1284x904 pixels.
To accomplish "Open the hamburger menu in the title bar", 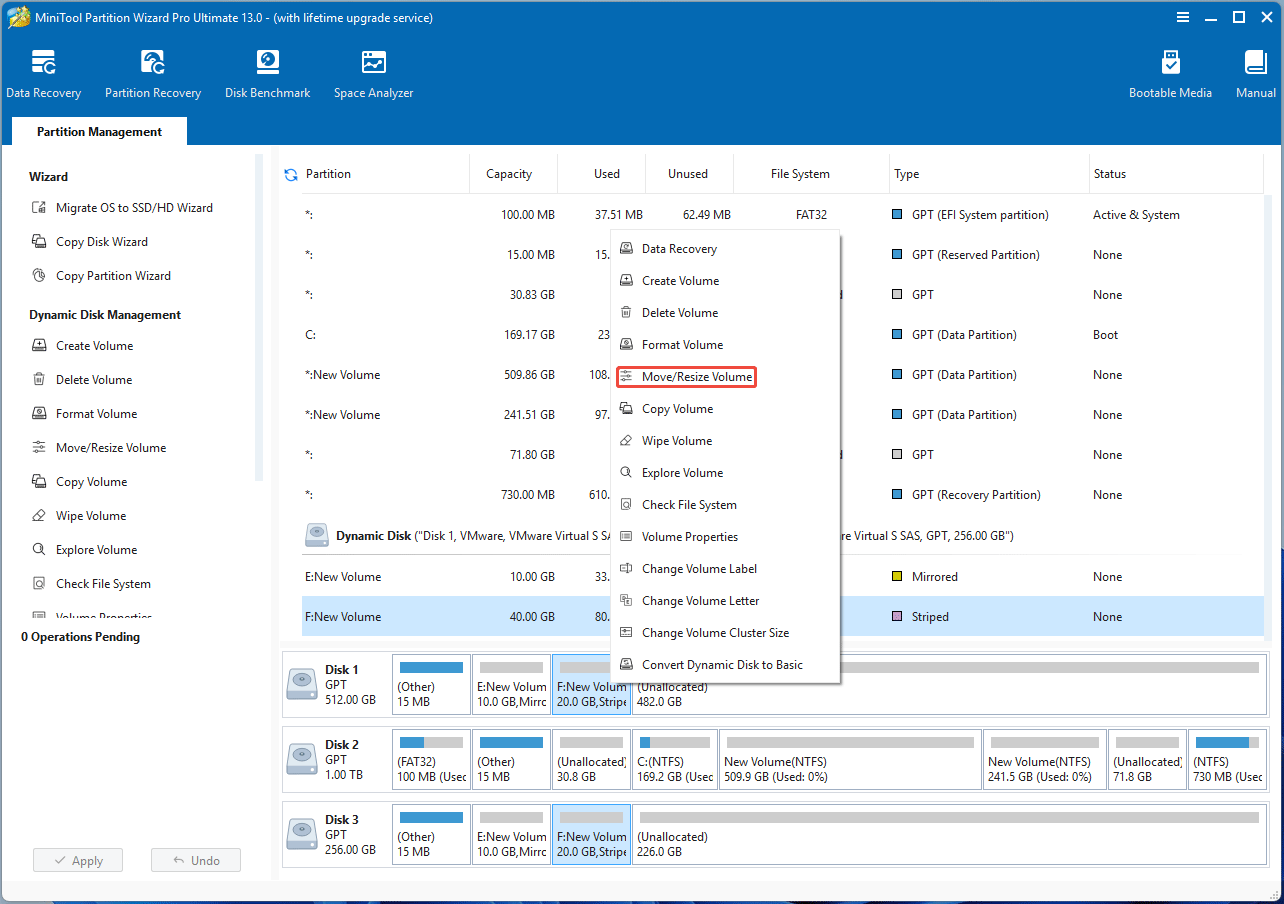I will click(1183, 17).
